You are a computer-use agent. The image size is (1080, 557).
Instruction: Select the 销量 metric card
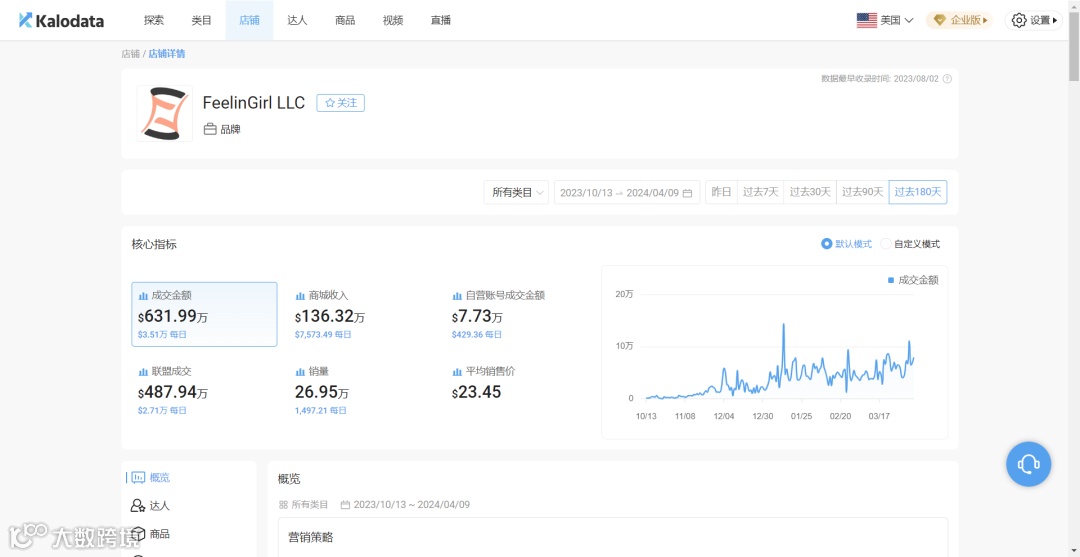click(x=362, y=390)
